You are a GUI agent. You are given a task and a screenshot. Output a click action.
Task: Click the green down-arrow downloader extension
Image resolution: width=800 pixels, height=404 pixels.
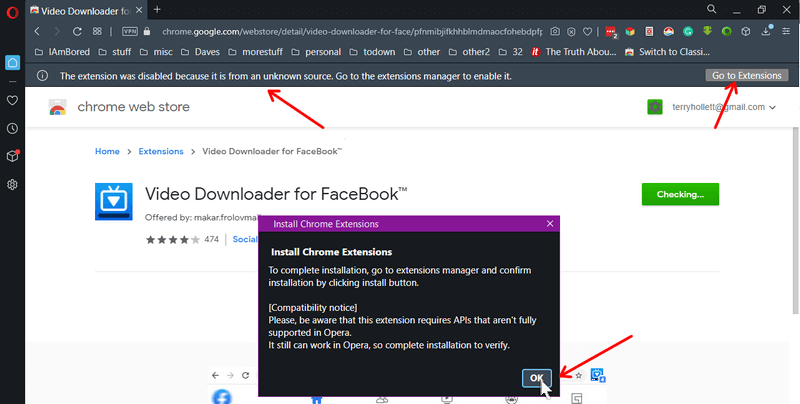[x=707, y=31]
